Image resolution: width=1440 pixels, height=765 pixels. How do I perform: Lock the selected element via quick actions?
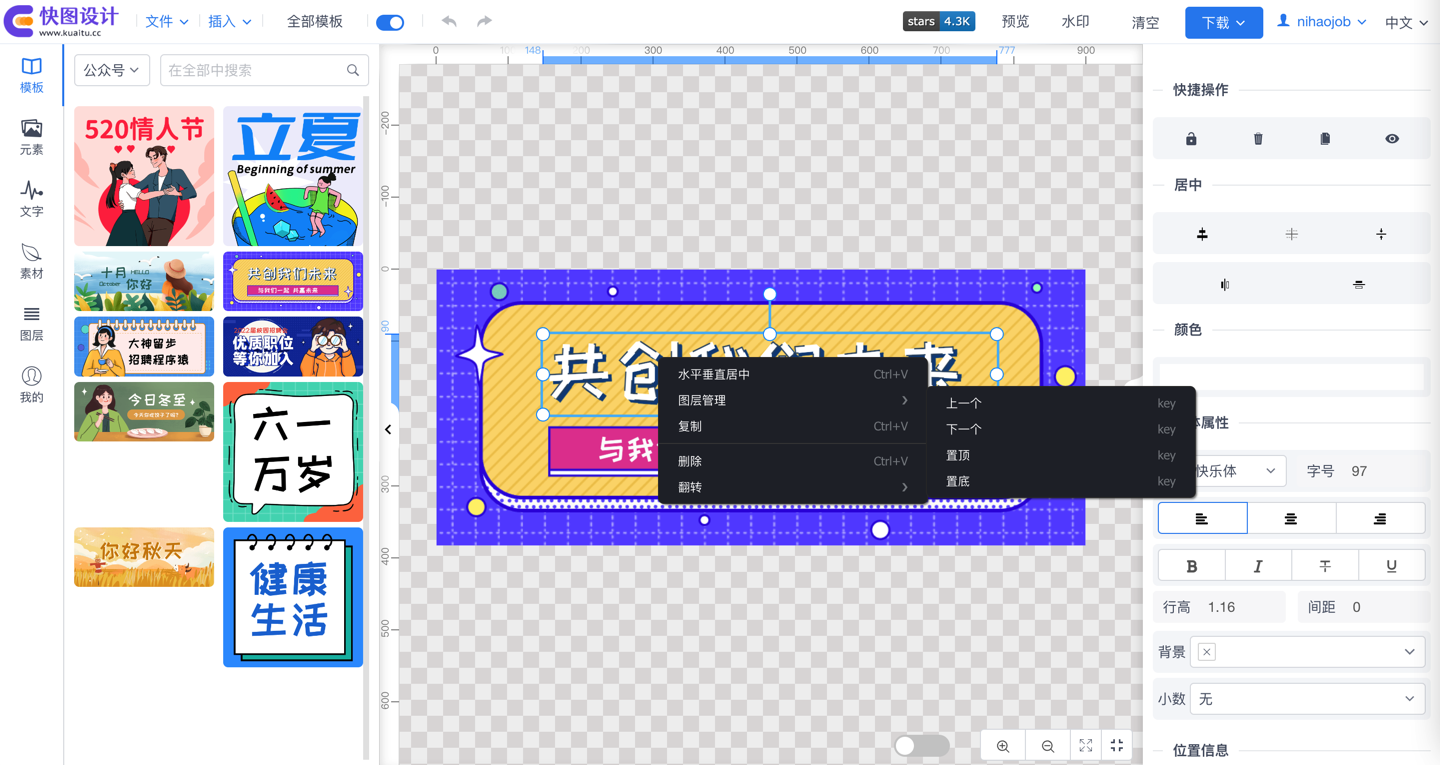[1191, 139]
